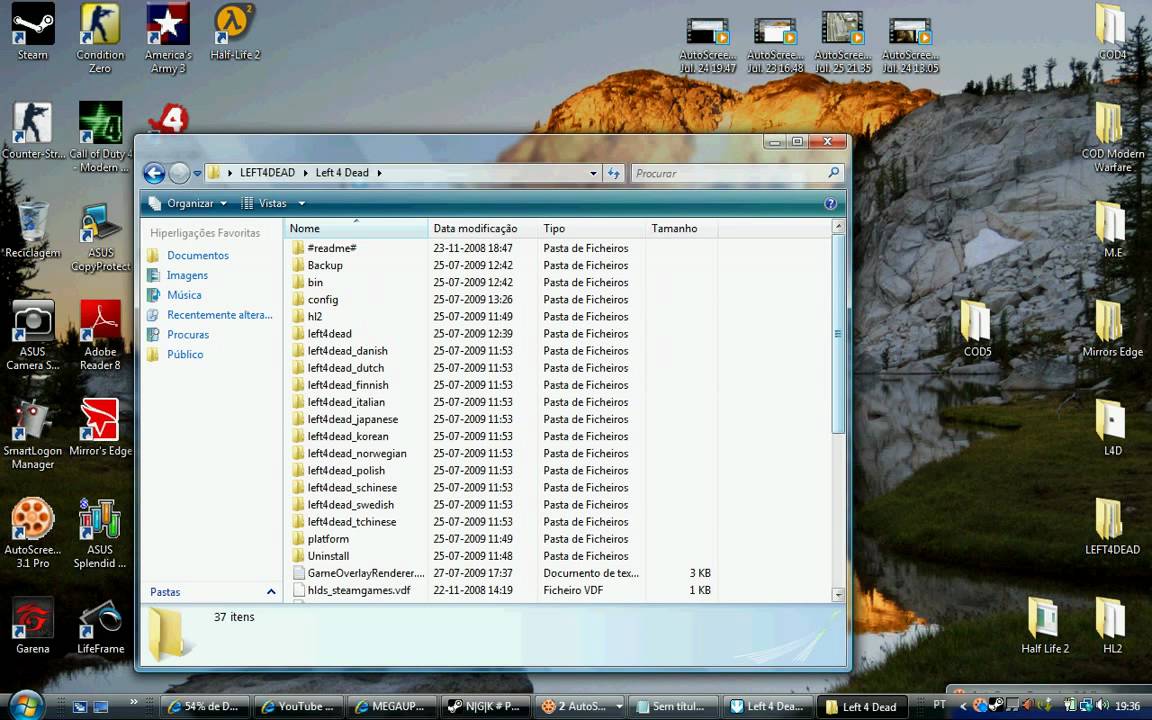Select the ASUS CopyProtect icon
The height and width of the screenshot is (720, 1152).
pos(100,237)
